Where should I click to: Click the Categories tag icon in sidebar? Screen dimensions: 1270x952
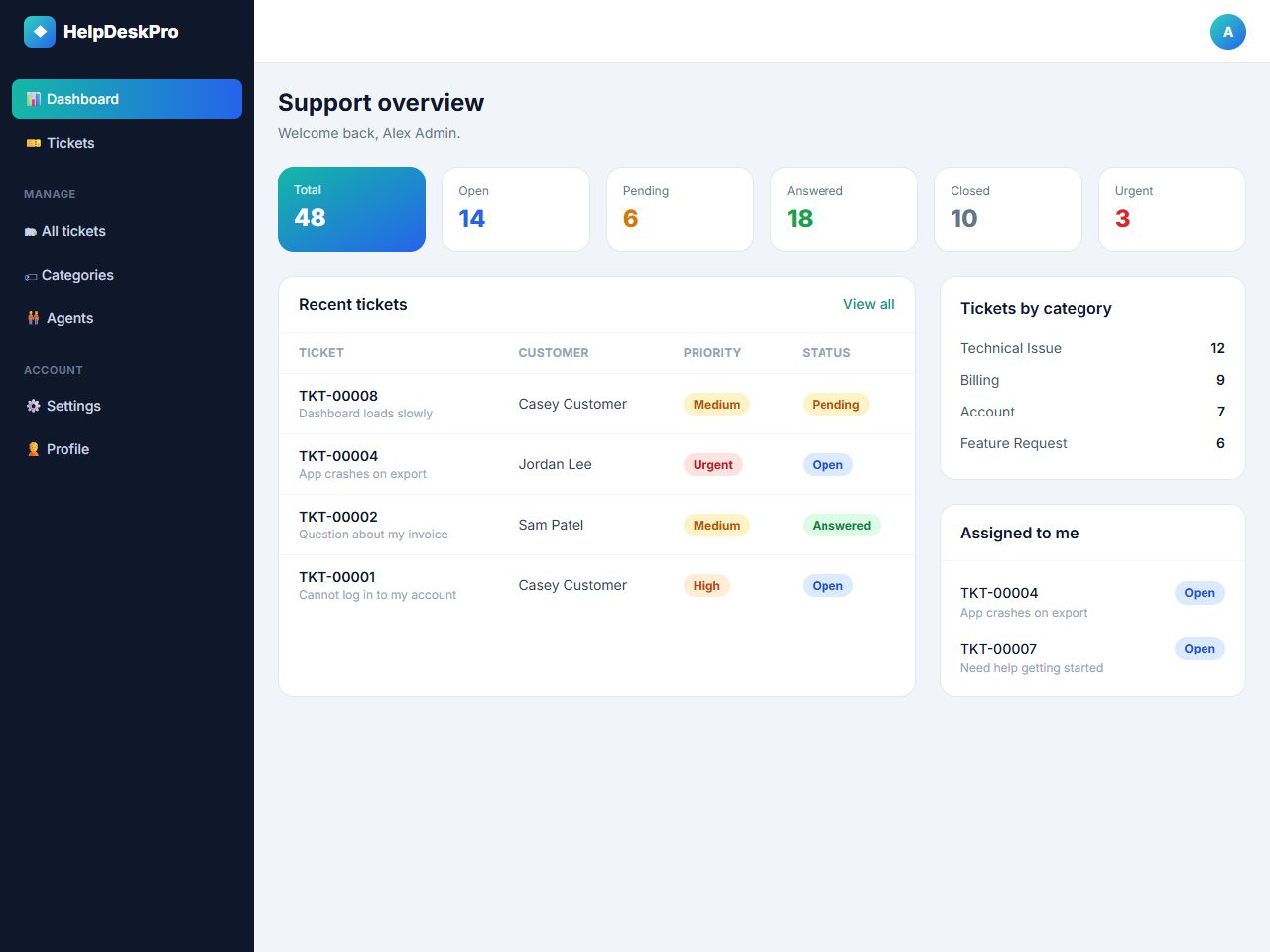point(31,276)
